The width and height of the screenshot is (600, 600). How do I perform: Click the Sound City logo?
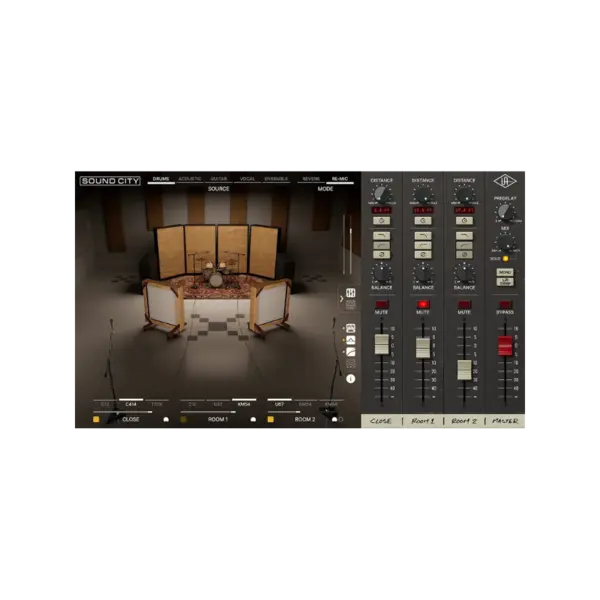pyautogui.click(x=110, y=181)
